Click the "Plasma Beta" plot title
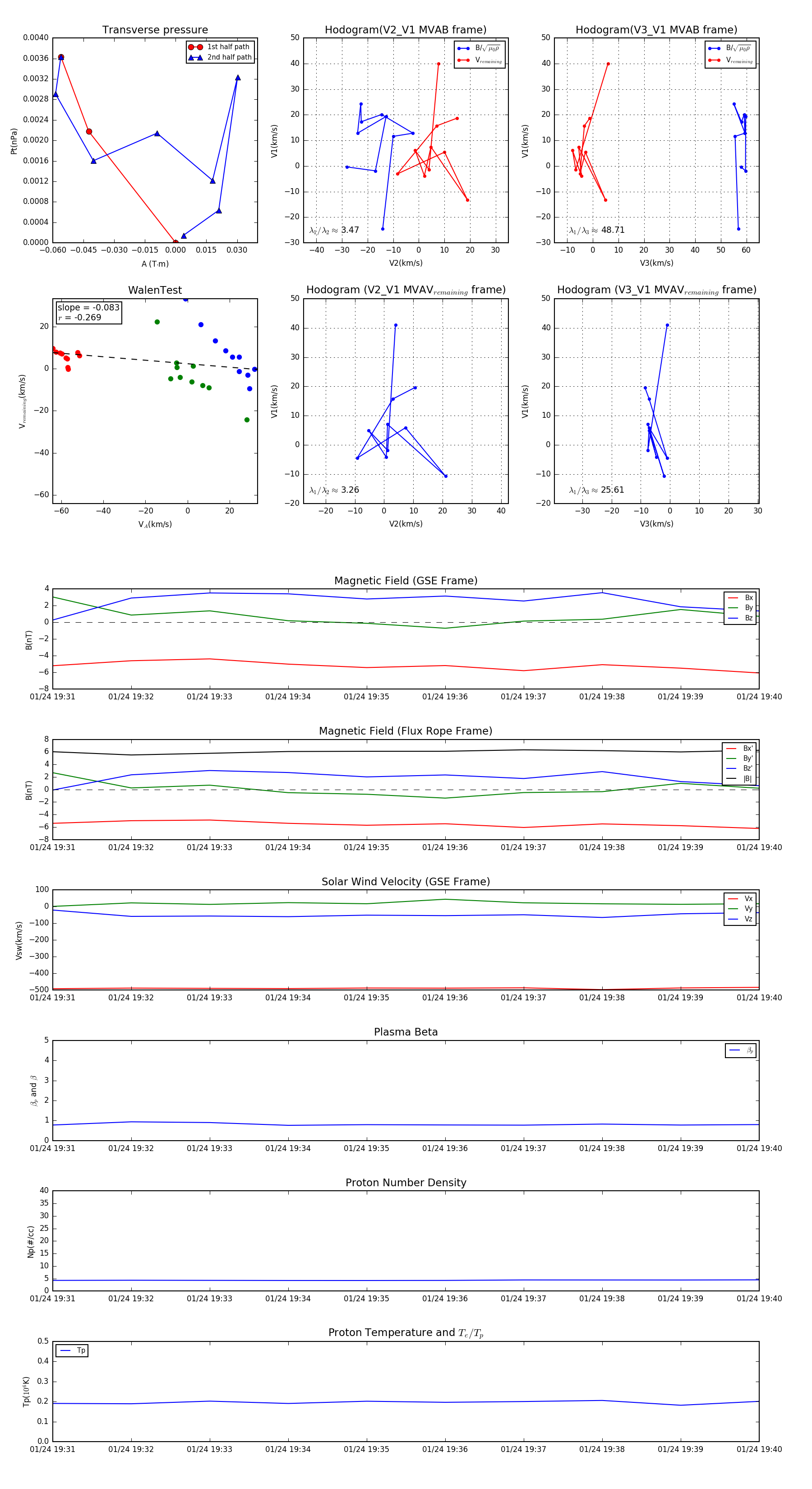Viewport: 812px width, 1489px height. 406,1032
